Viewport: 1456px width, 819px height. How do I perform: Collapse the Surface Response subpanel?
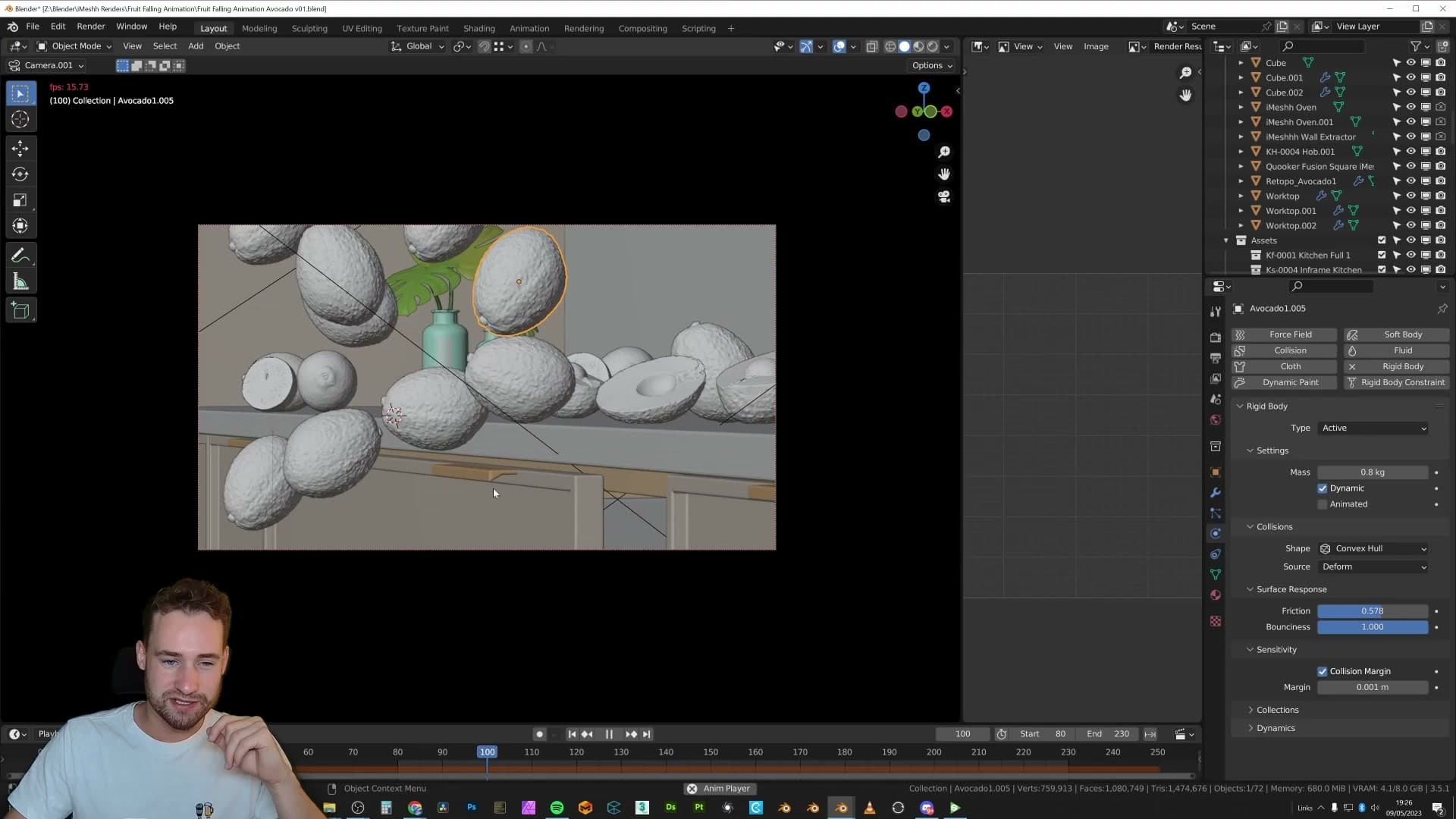pos(1291,589)
